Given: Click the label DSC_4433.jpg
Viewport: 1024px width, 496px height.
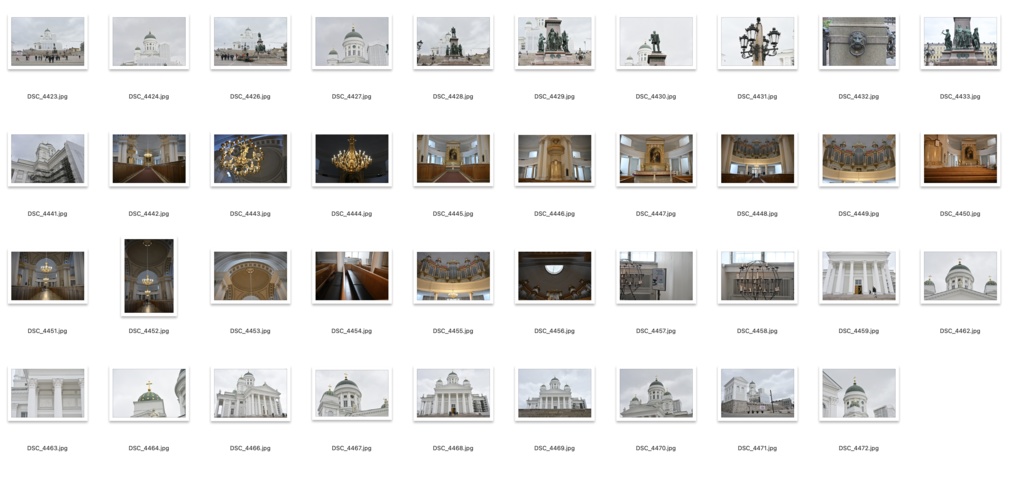Looking at the screenshot, I should (x=960, y=97).
